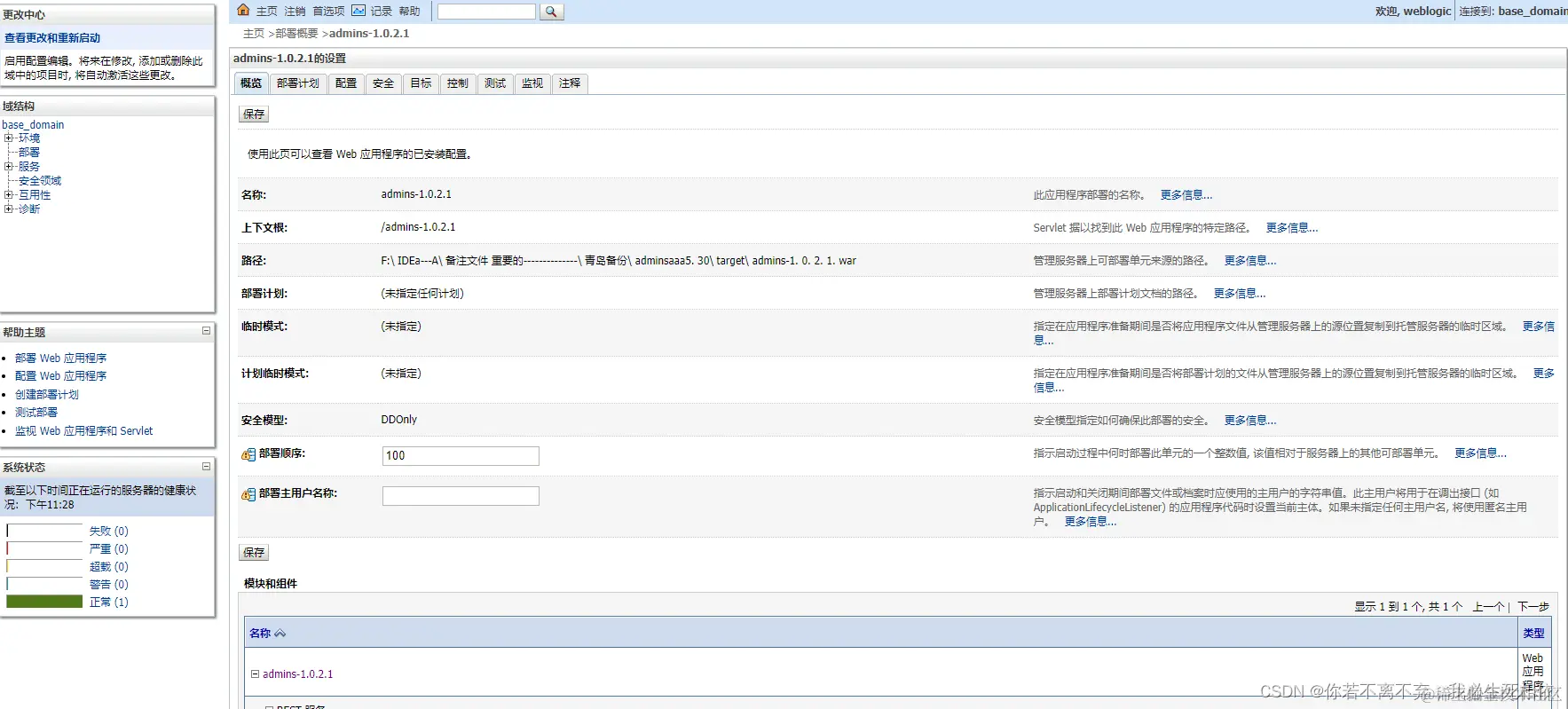Click the green 正常 health bar
Viewport: 1568px width, 709px height.
pyautogui.click(x=44, y=602)
